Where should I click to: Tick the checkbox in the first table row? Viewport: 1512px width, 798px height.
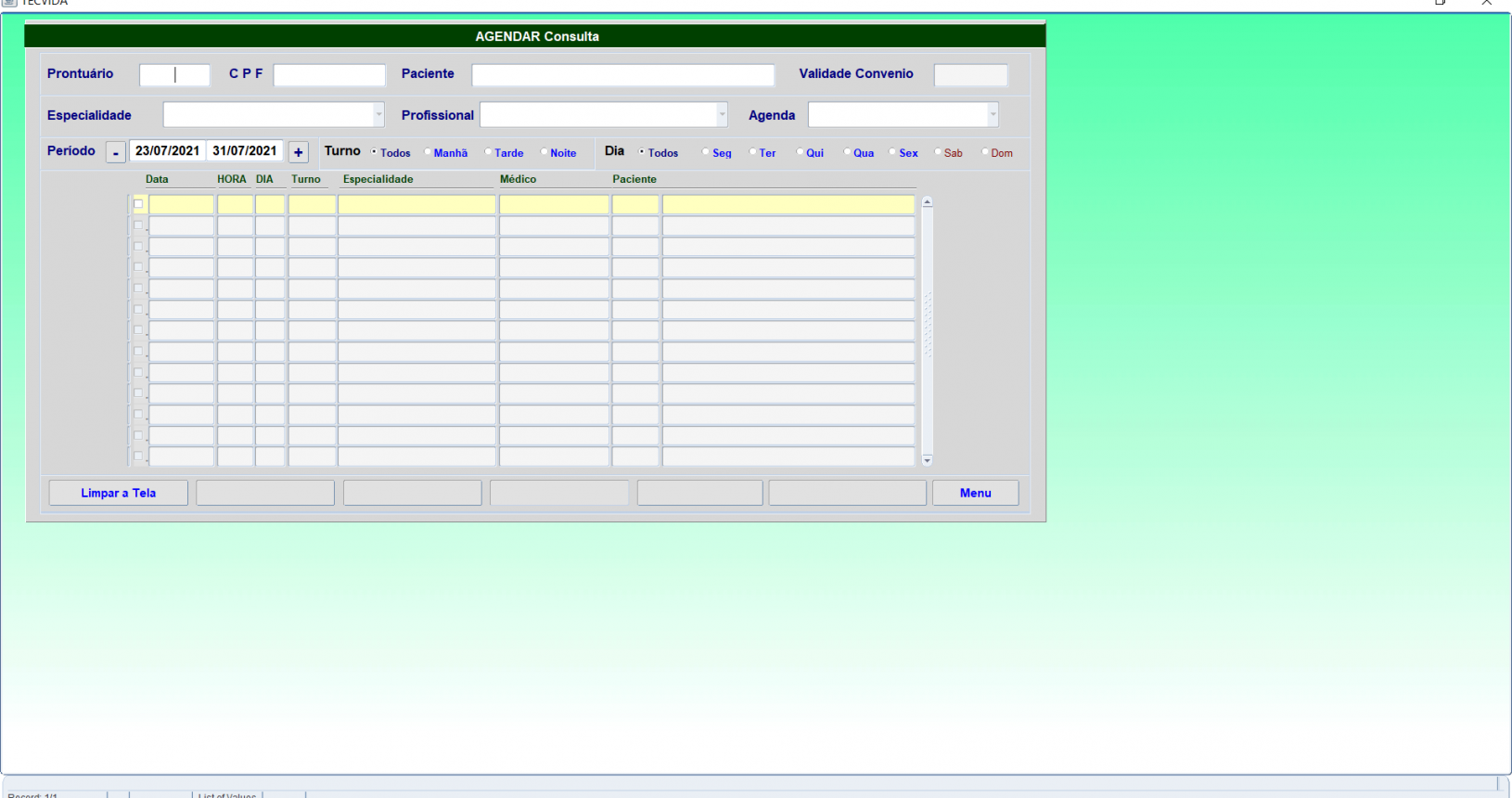pyautogui.click(x=138, y=204)
